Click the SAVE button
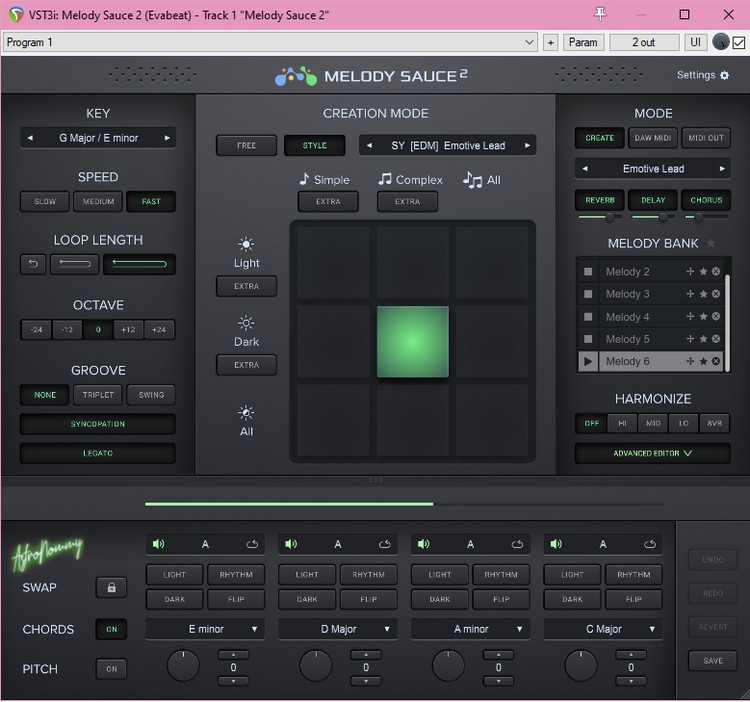Image resolution: width=750 pixels, height=702 pixels. click(713, 661)
